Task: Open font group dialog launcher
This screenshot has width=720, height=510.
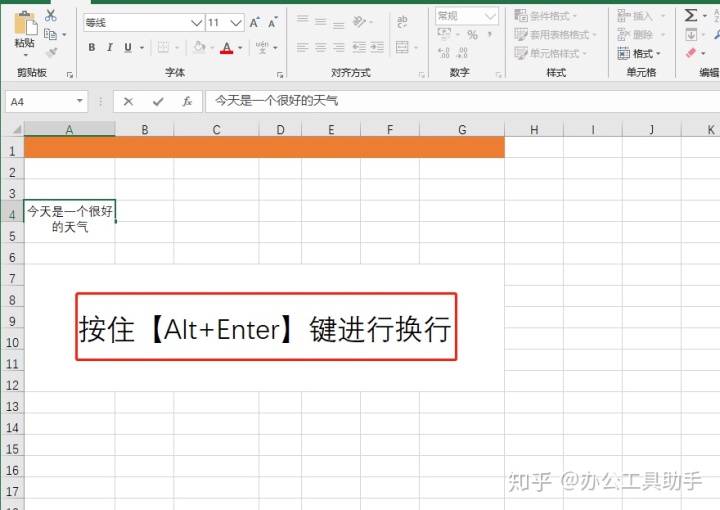Action: click(x=280, y=74)
